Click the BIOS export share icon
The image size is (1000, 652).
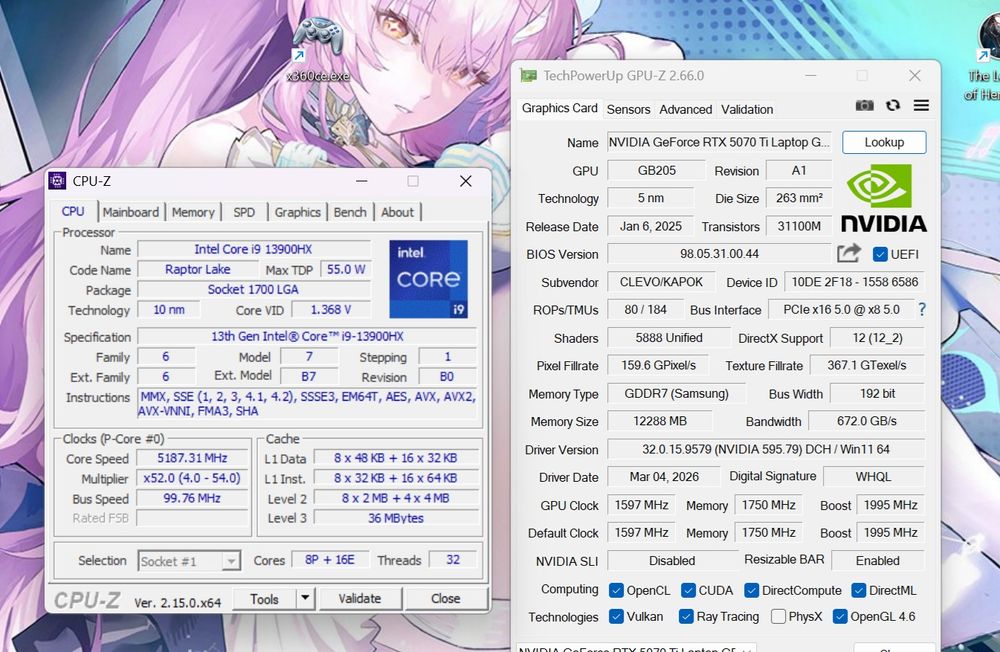pyautogui.click(x=849, y=253)
